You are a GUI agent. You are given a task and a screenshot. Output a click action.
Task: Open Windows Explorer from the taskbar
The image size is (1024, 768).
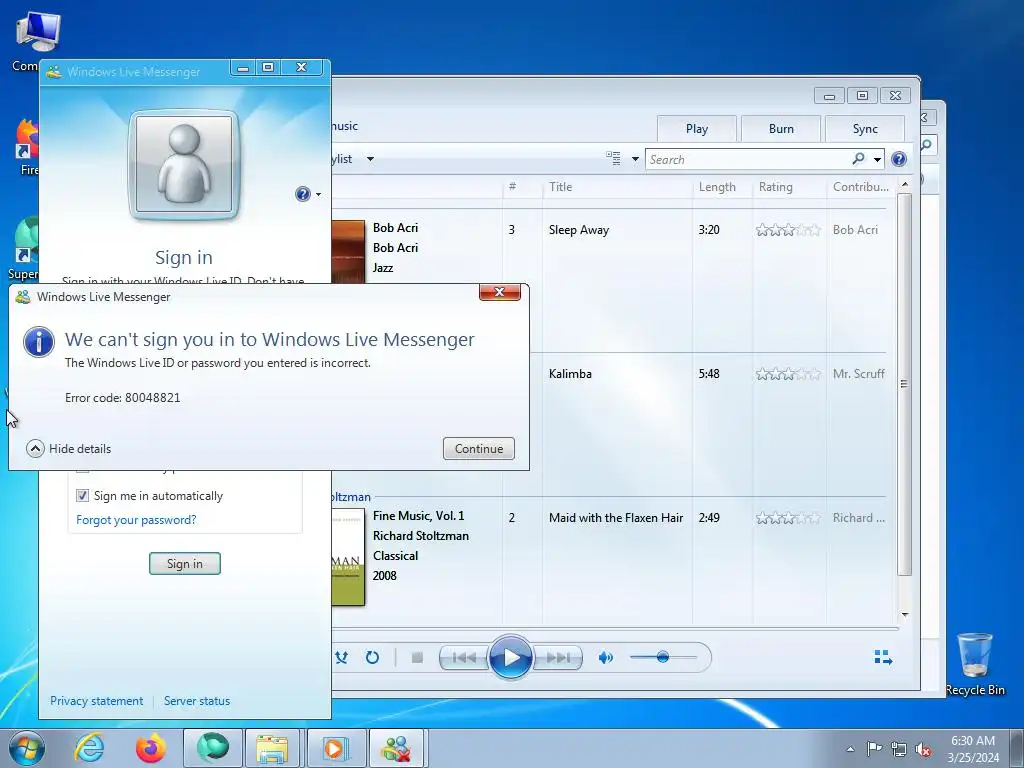tap(272, 748)
